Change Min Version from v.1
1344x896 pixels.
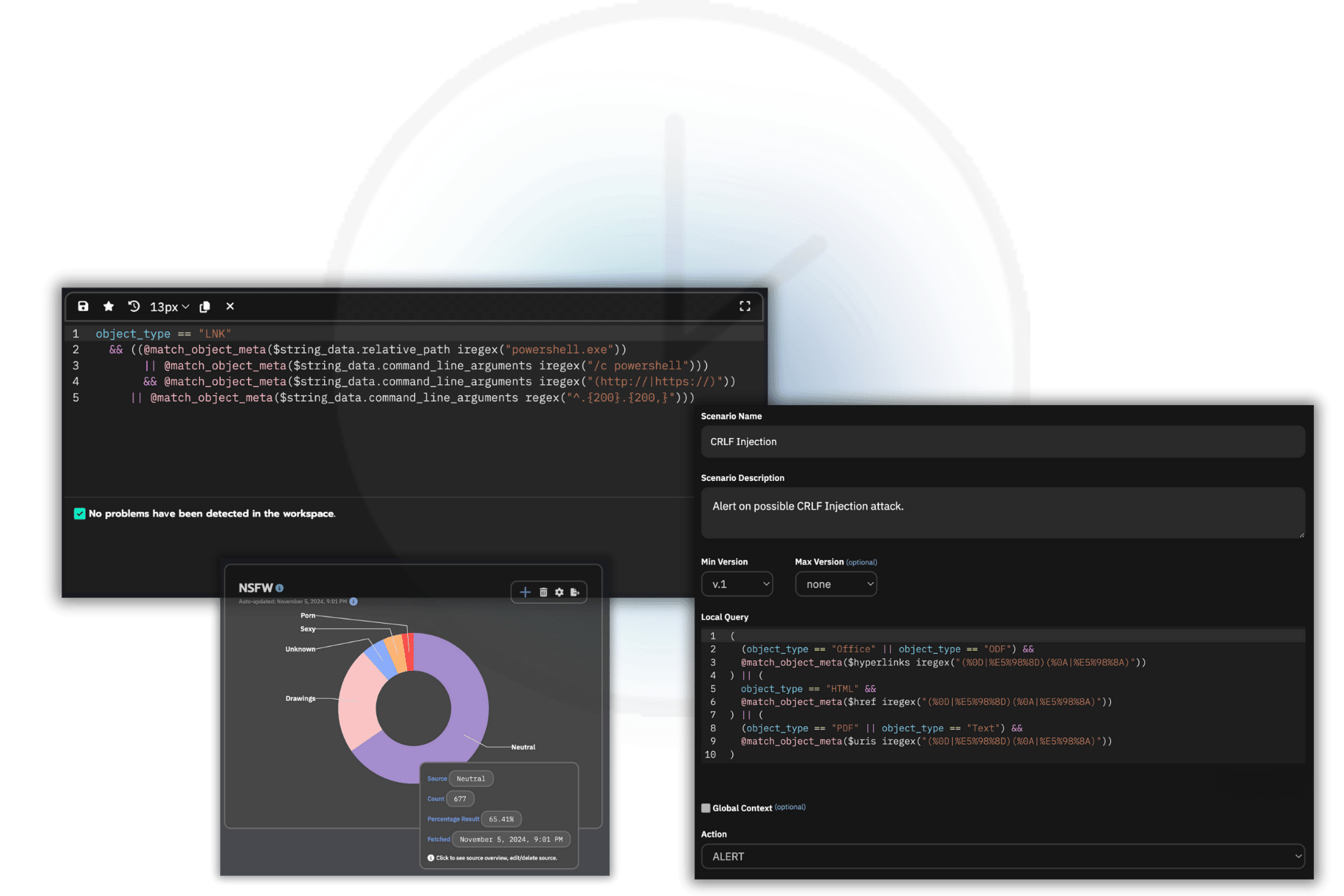[x=737, y=584]
